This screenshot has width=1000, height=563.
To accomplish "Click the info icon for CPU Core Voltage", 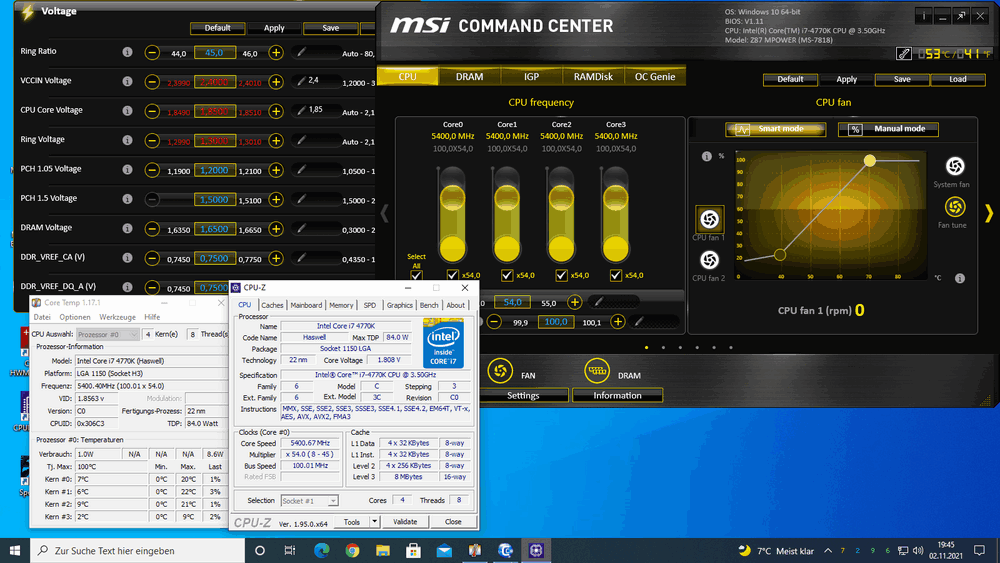I will (x=128, y=111).
